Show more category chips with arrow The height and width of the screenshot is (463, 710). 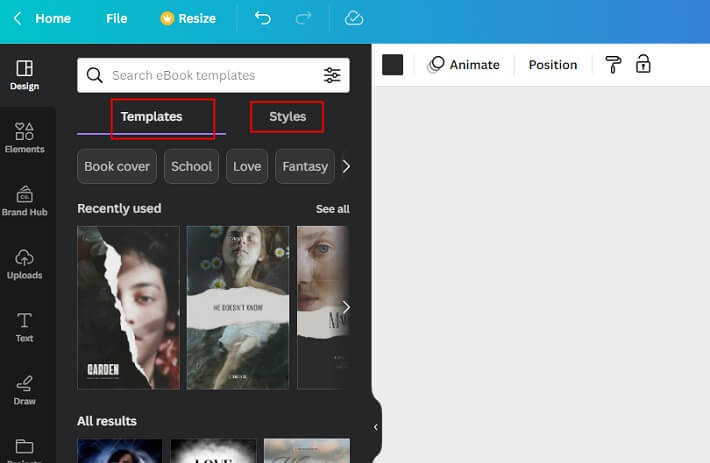click(346, 167)
